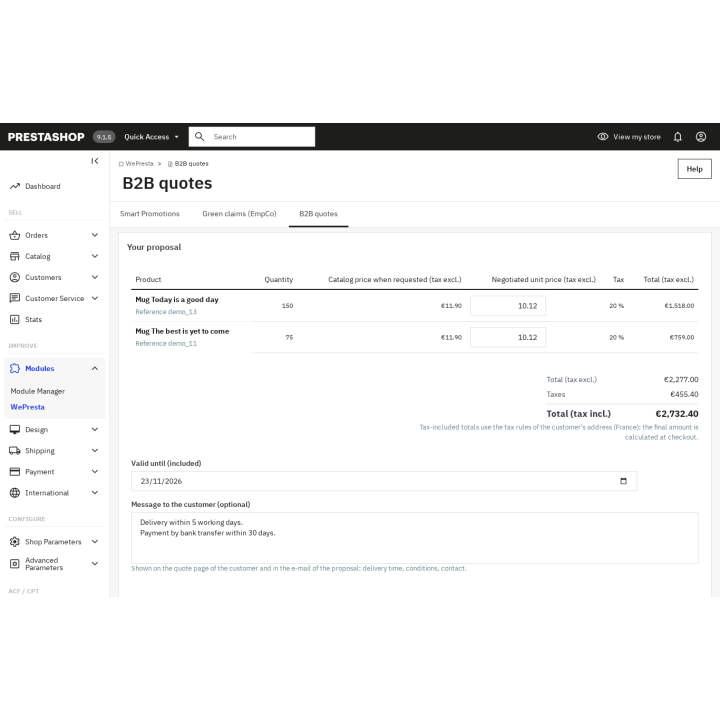Open the Quick Access dropdown
Viewport: 720px width, 720px height.
pyautogui.click(x=151, y=137)
